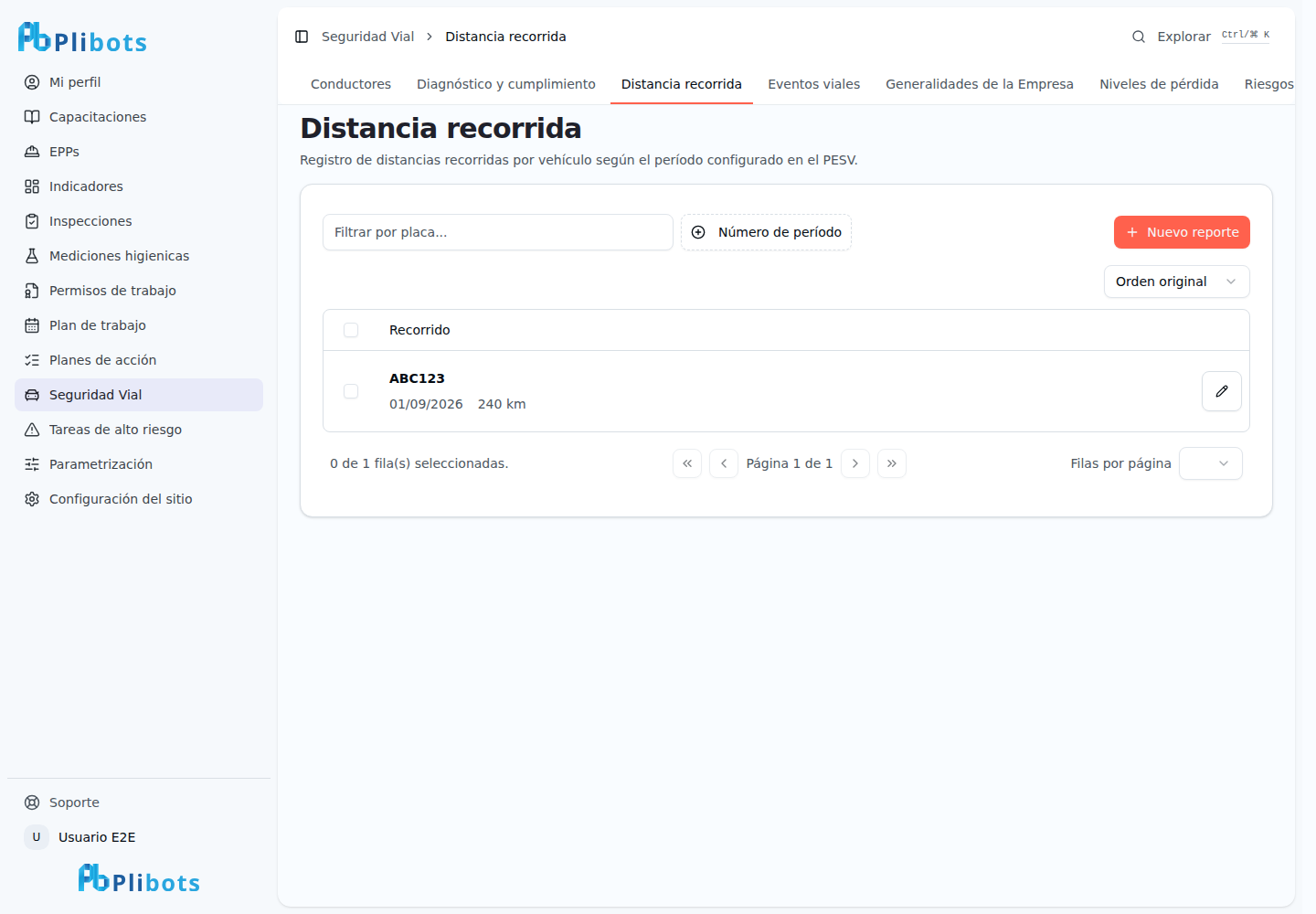This screenshot has height=914, width=1316.
Task: Focus the Filtrar por placa input
Action: [x=498, y=232]
